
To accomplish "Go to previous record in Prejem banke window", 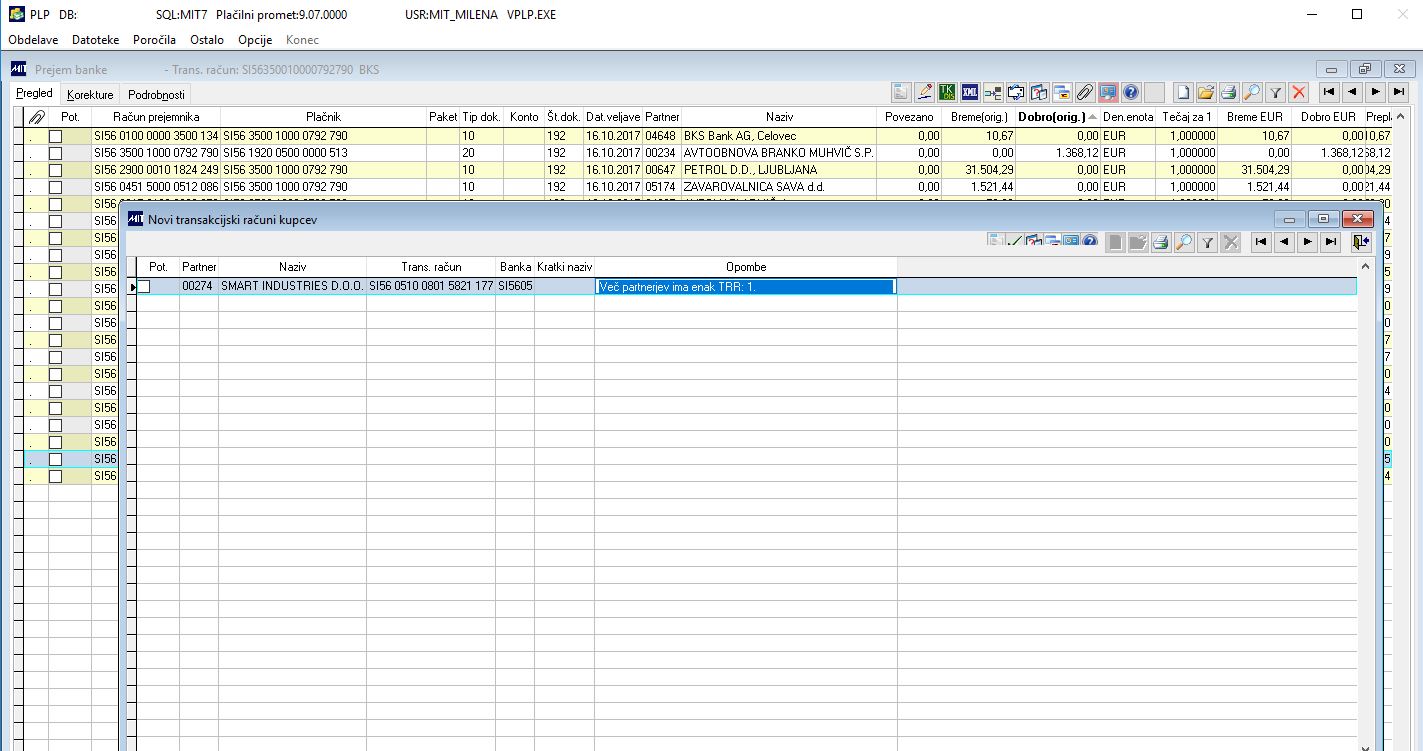I will [1352, 92].
